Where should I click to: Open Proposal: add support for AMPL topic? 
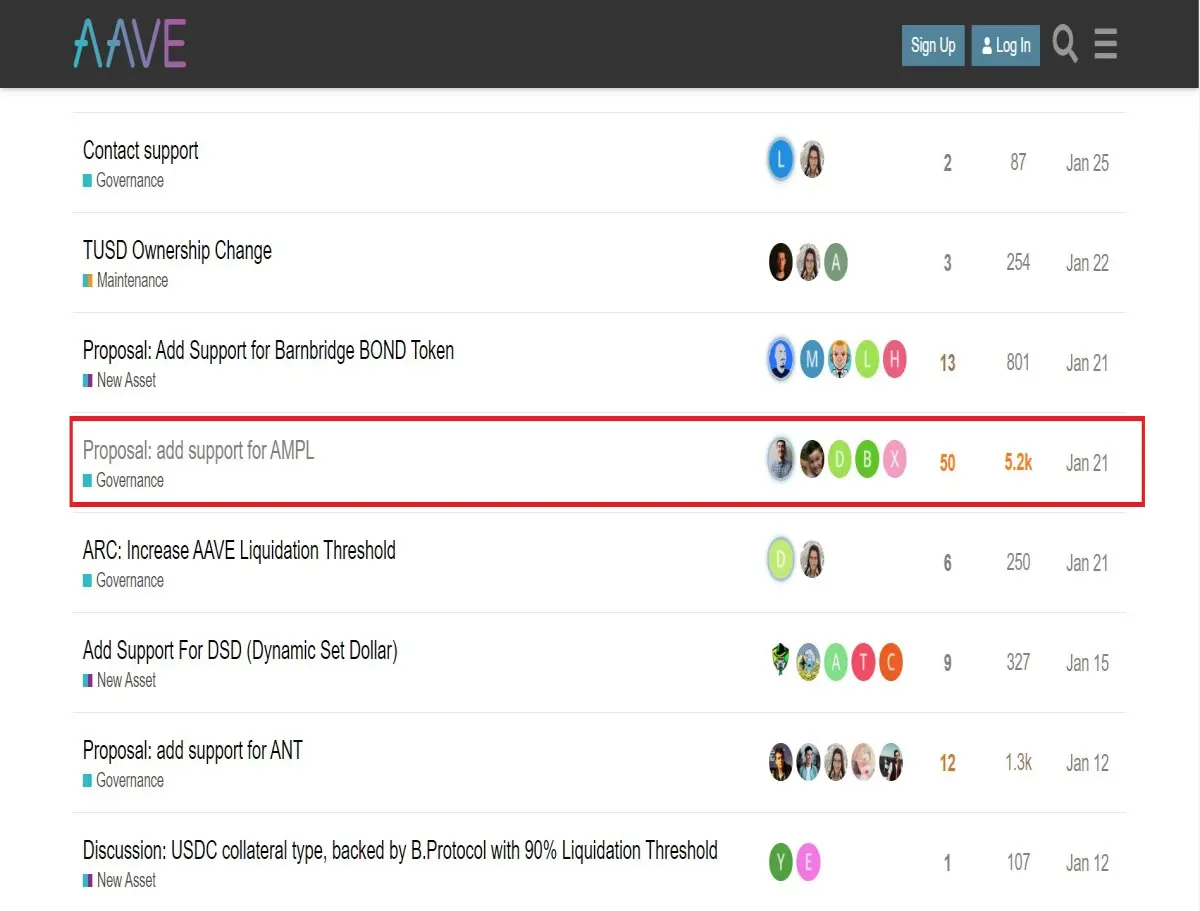pos(199,450)
